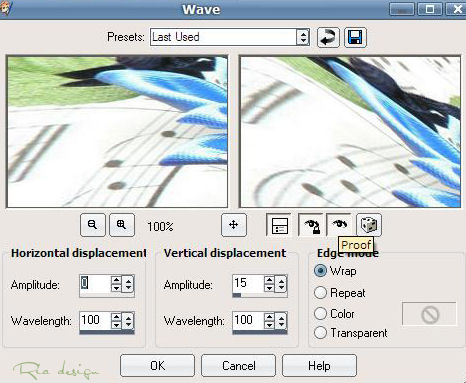Confirm the wave effect with OK
The image size is (466, 383).
point(157,365)
